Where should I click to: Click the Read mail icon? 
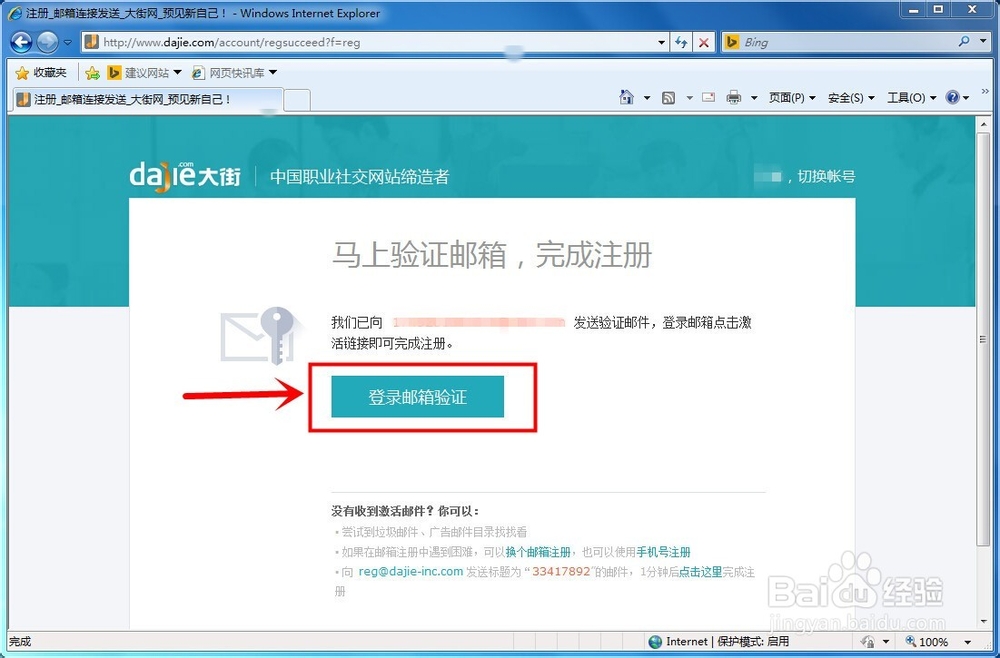[x=709, y=98]
